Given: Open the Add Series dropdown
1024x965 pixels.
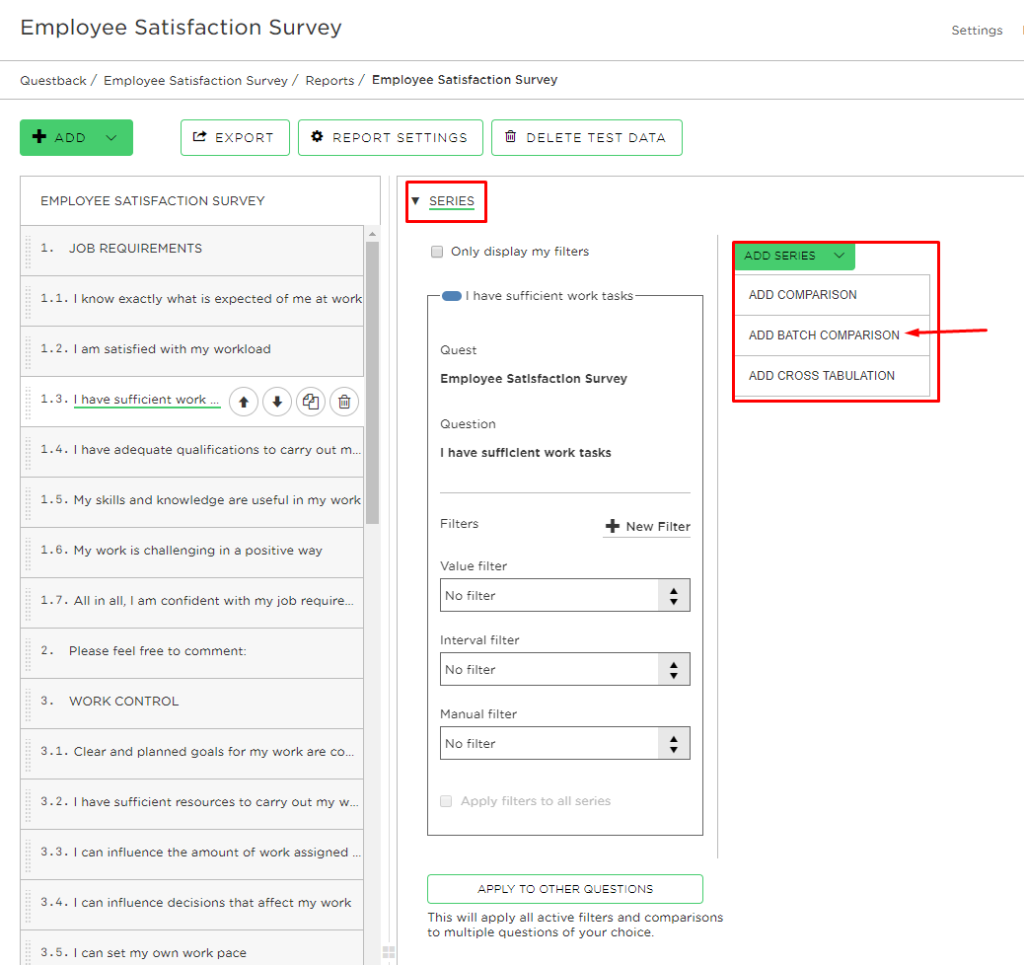Looking at the screenshot, I should pos(794,256).
